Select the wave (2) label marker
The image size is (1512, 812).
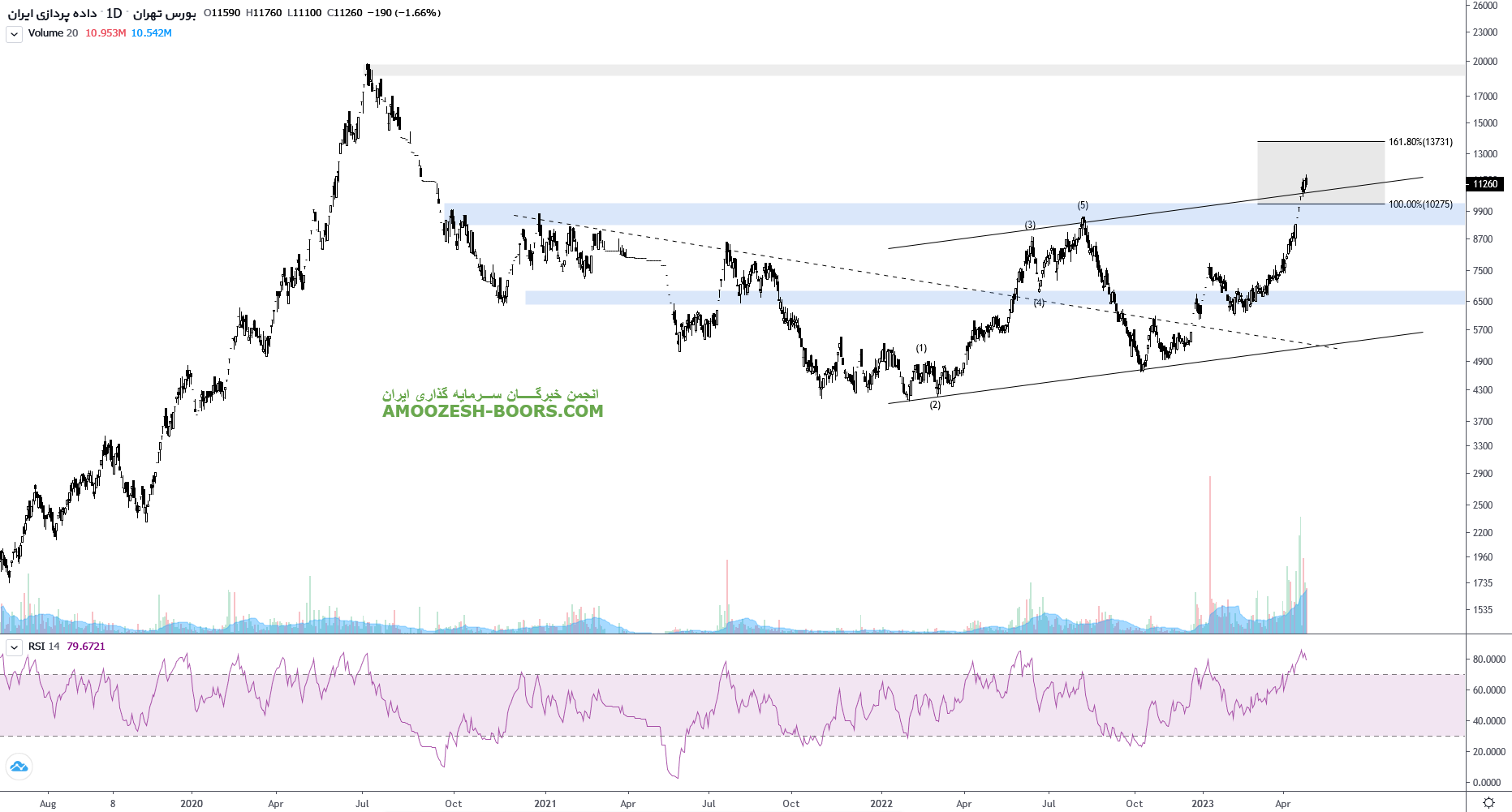tap(935, 405)
